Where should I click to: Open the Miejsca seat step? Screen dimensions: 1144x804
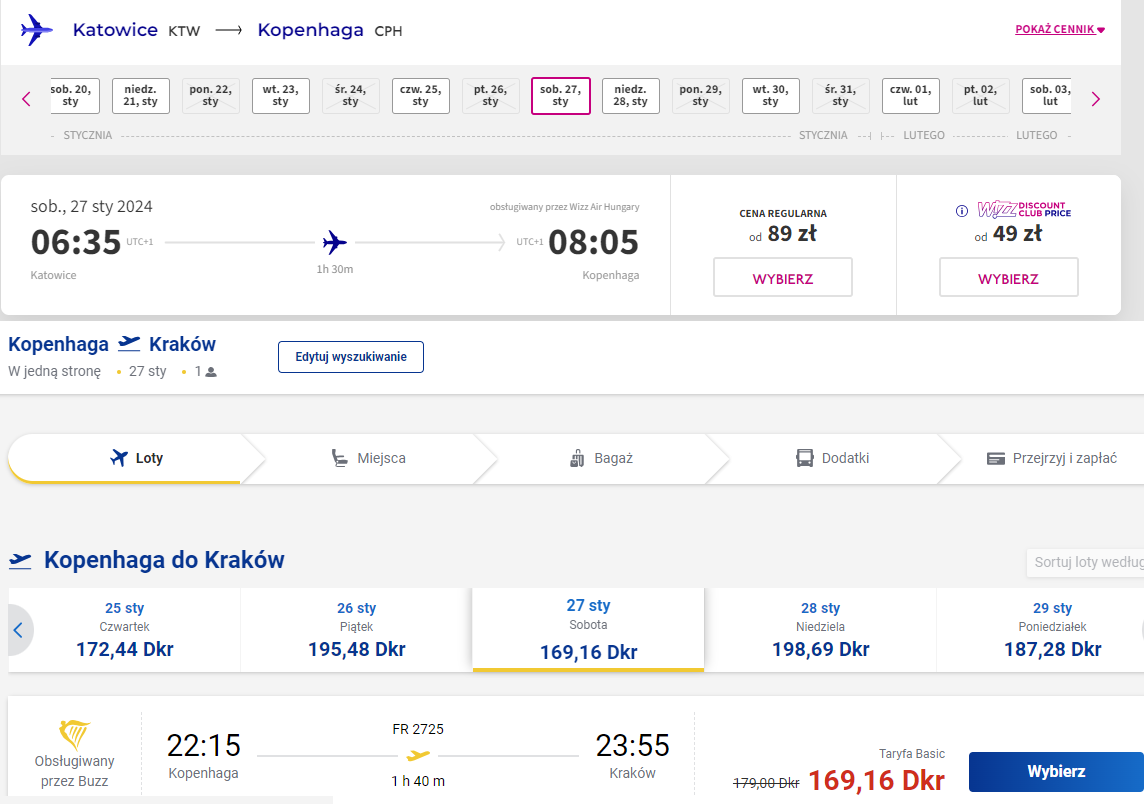(368, 458)
